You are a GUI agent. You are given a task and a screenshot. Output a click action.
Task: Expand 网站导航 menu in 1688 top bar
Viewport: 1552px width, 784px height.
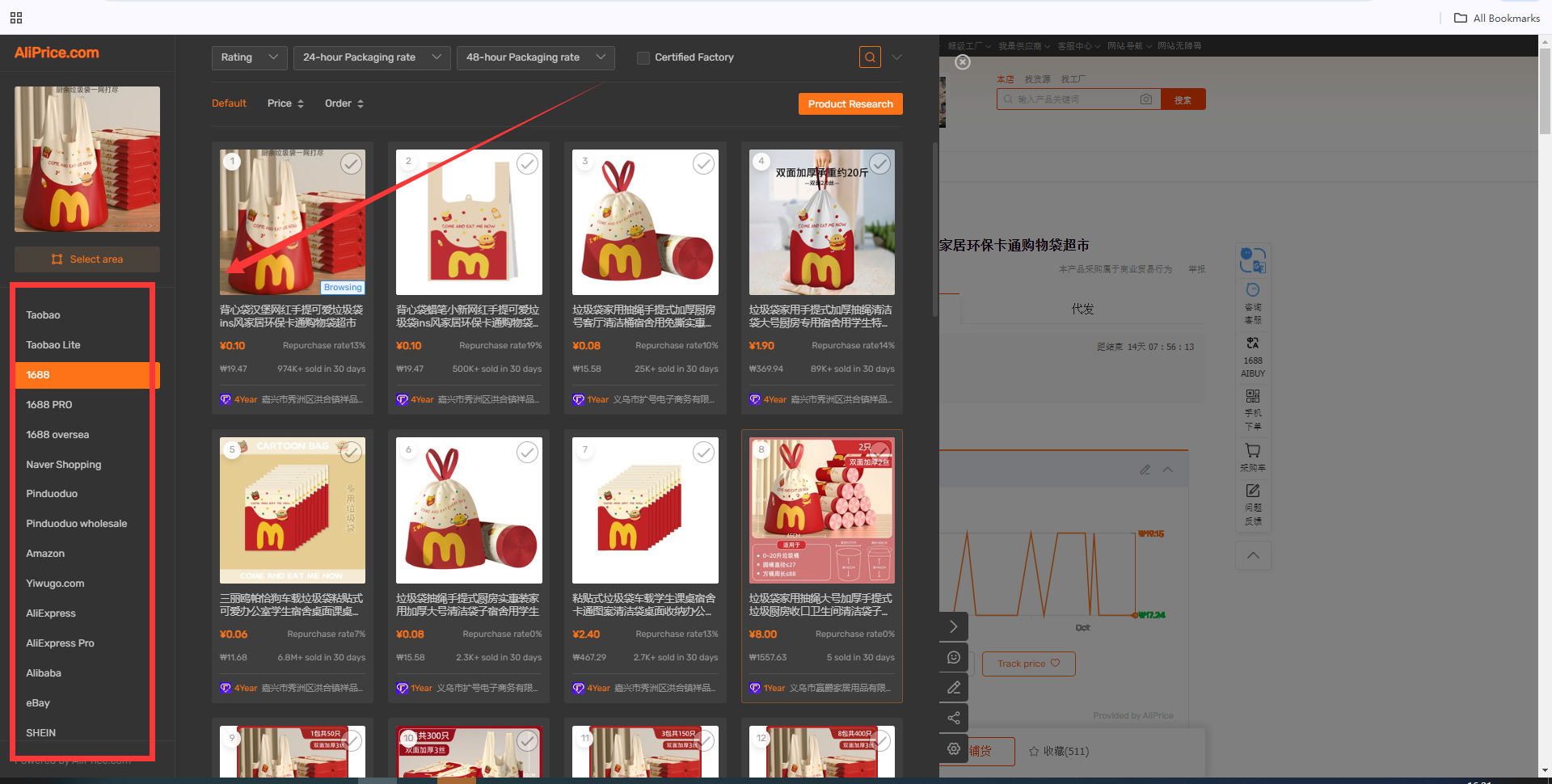tap(1128, 46)
